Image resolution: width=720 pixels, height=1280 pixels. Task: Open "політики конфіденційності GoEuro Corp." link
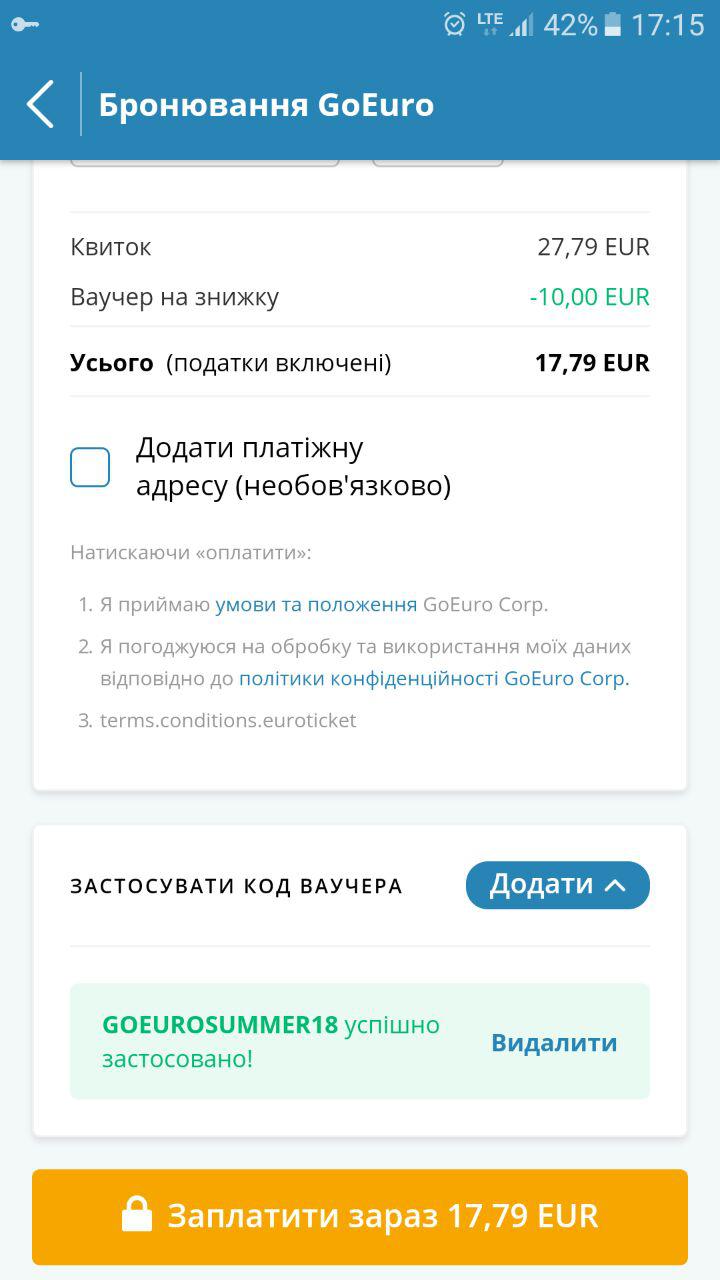coord(434,678)
